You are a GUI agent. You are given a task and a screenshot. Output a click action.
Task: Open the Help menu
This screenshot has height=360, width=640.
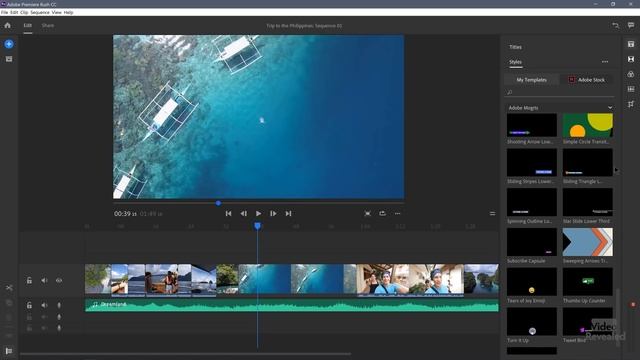[69, 13]
